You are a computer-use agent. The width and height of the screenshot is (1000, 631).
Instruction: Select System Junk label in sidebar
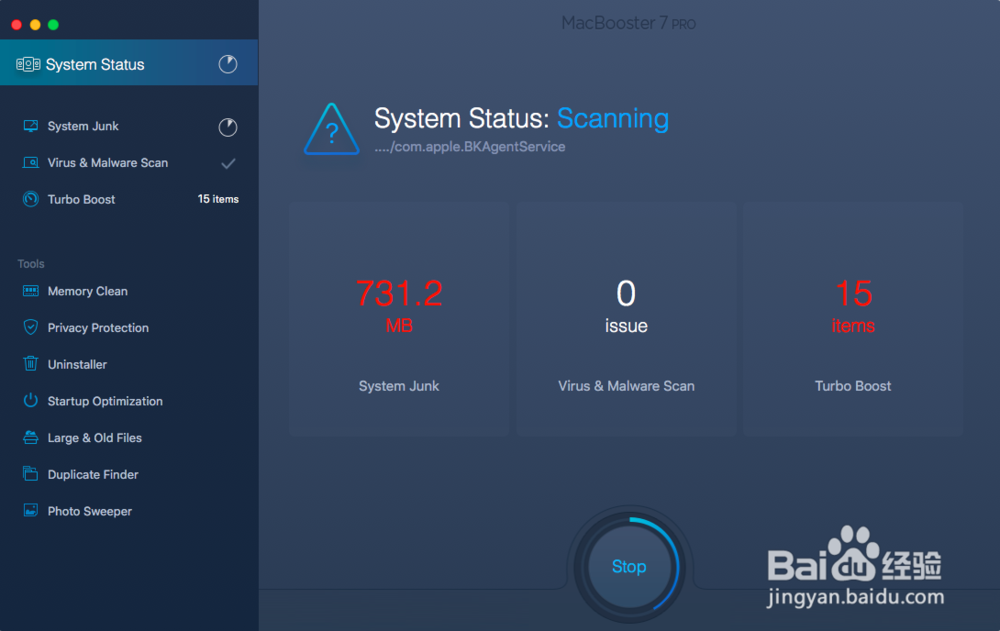83,126
